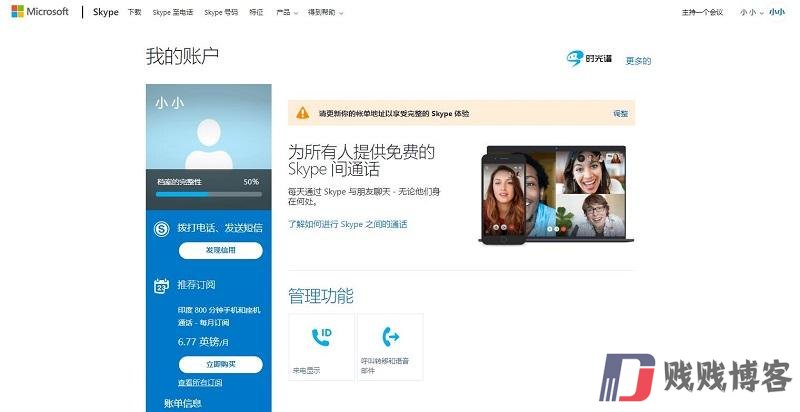Click the 账单信息 billing heading
The image size is (800, 412).
[183, 403]
